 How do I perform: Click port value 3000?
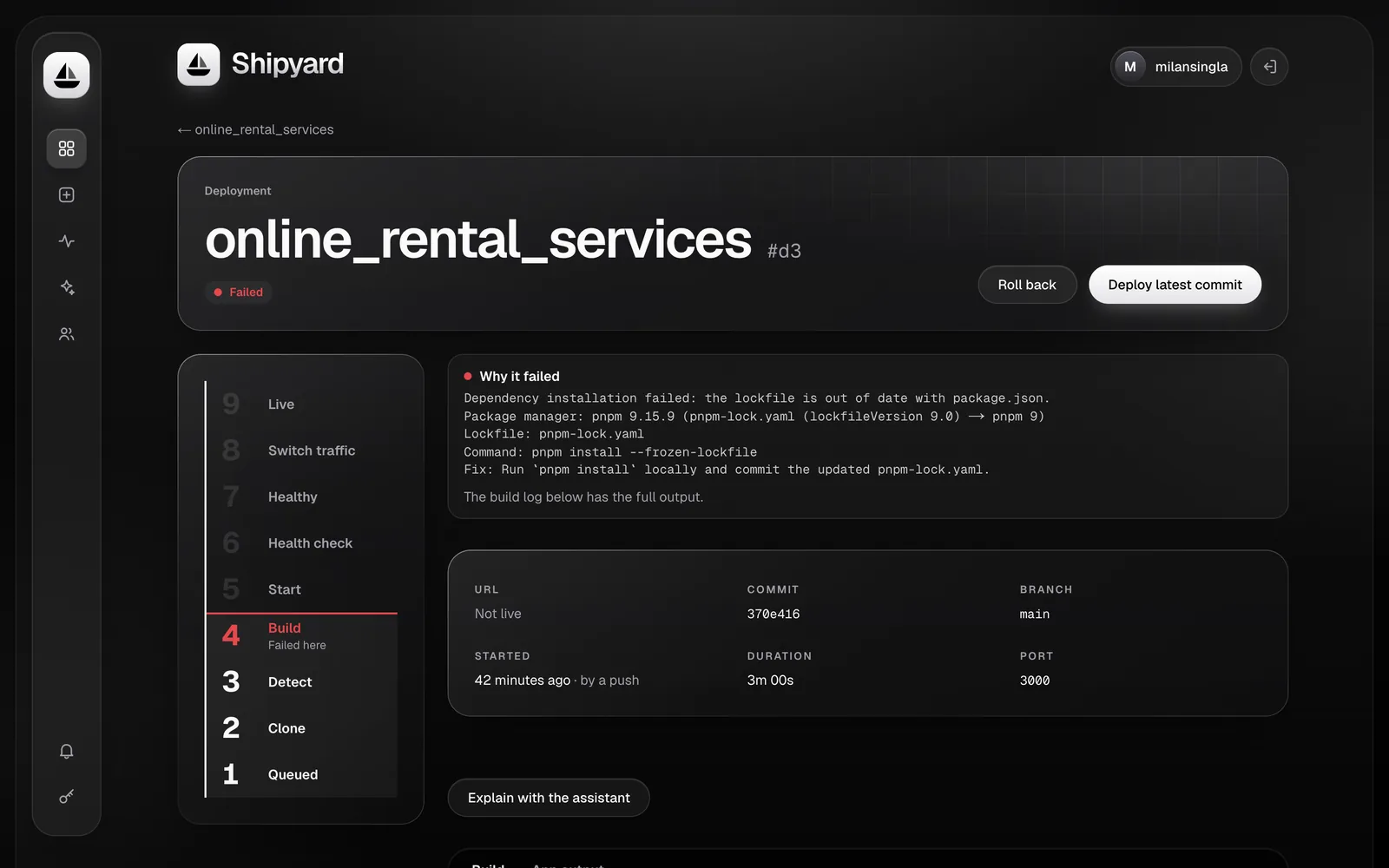pyautogui.click(x=1035, y=681)
